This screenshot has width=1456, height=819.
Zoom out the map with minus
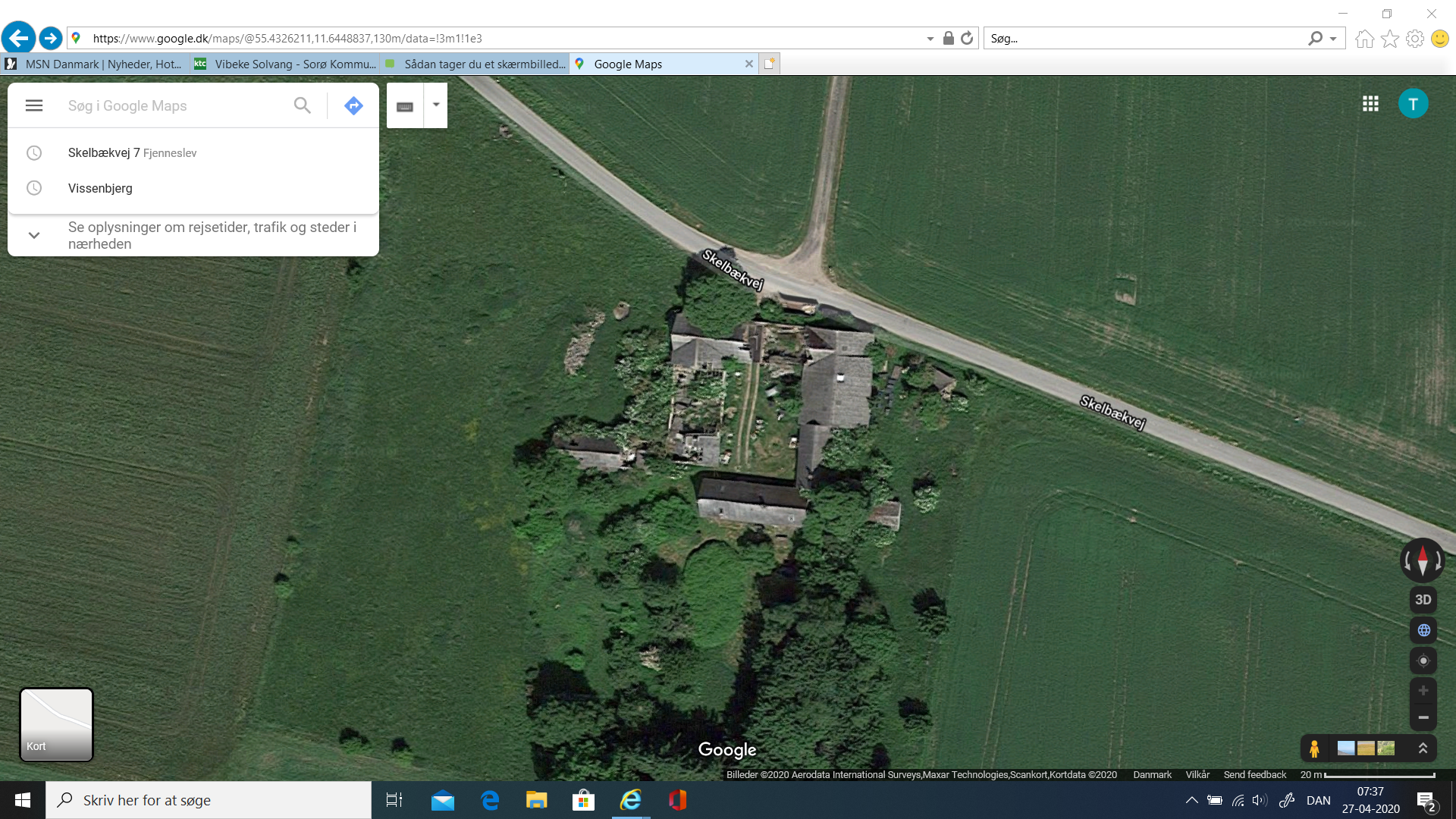pyautogui.click(x=1423, y=717)
